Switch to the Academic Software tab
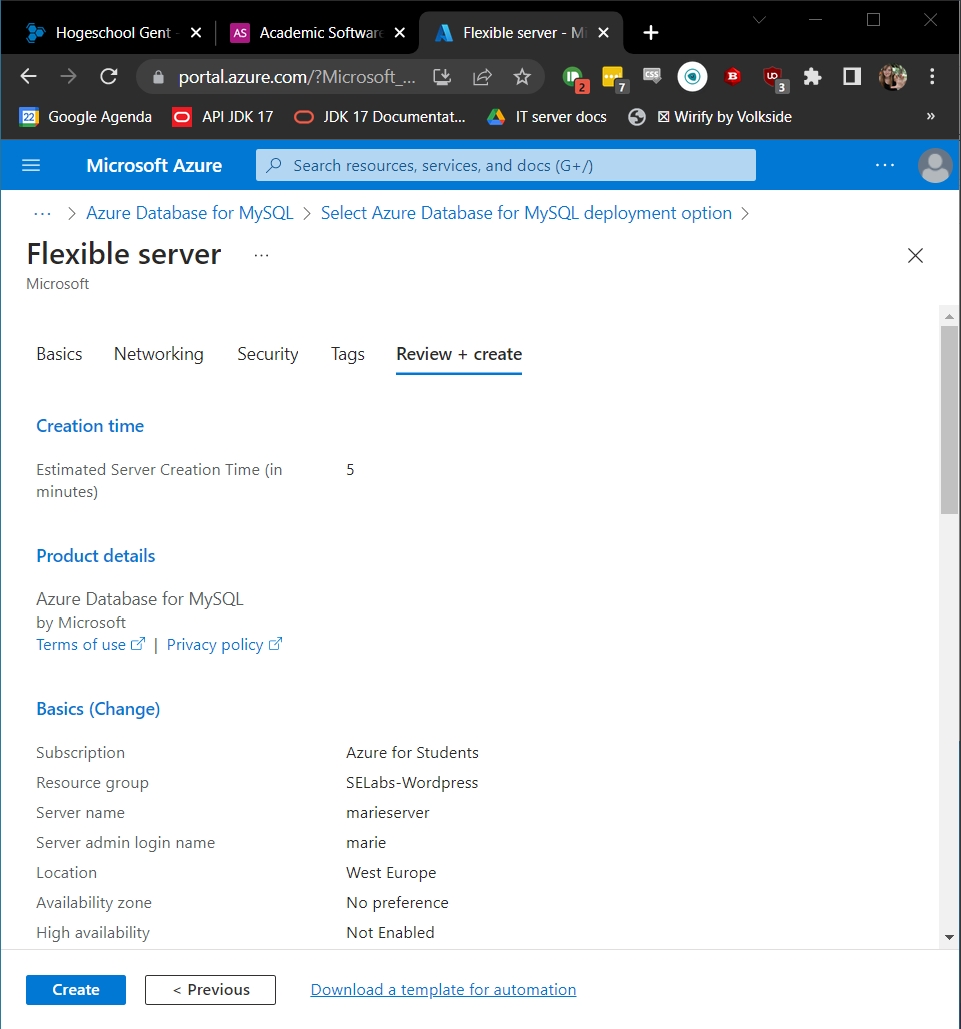 [307, 33]
